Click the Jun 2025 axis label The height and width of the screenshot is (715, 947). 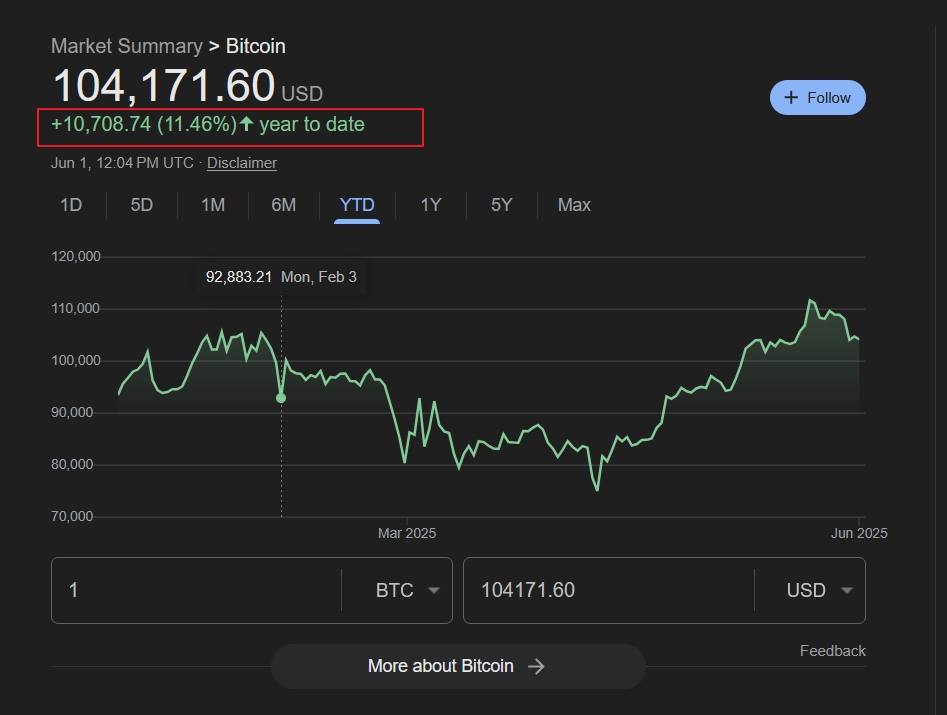click(859, 533)
